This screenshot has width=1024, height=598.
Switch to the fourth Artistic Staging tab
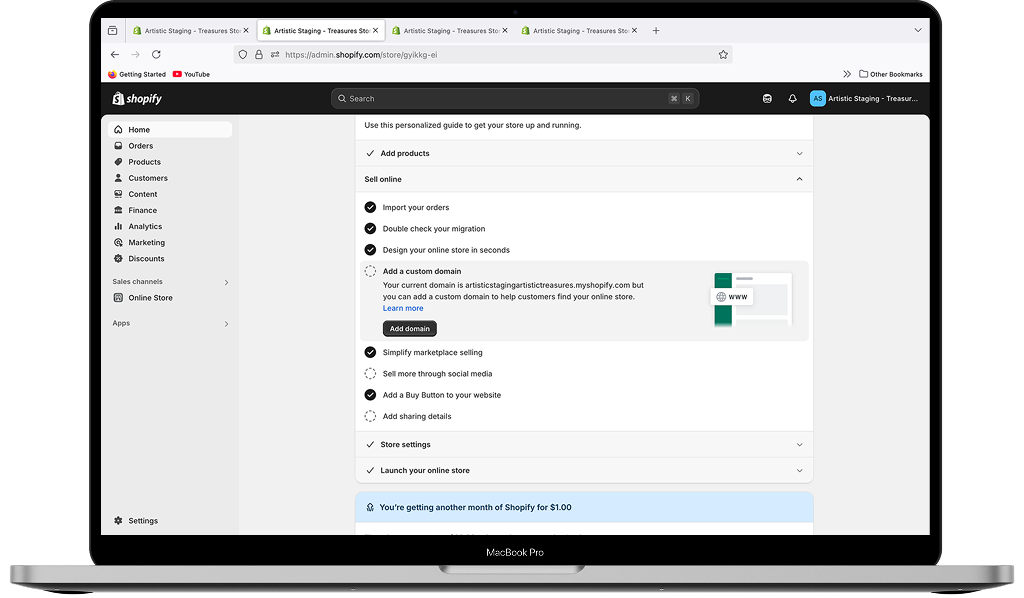579,31
